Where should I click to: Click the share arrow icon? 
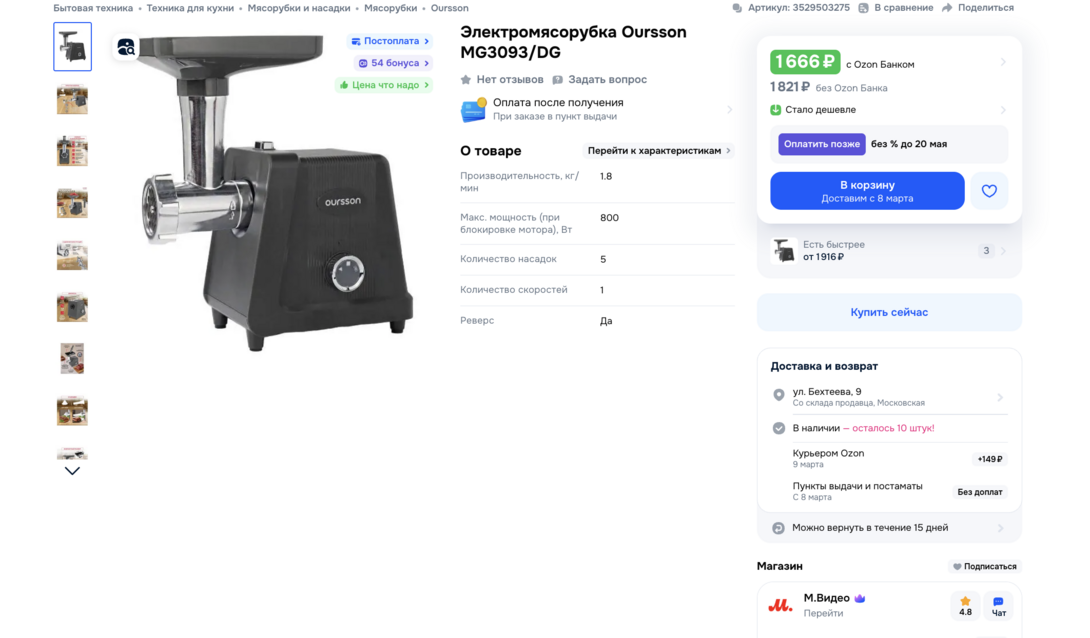point(947,8)
